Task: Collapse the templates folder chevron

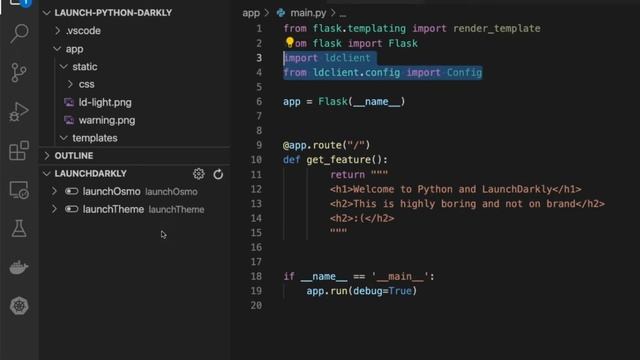Action: click(64, 138)
